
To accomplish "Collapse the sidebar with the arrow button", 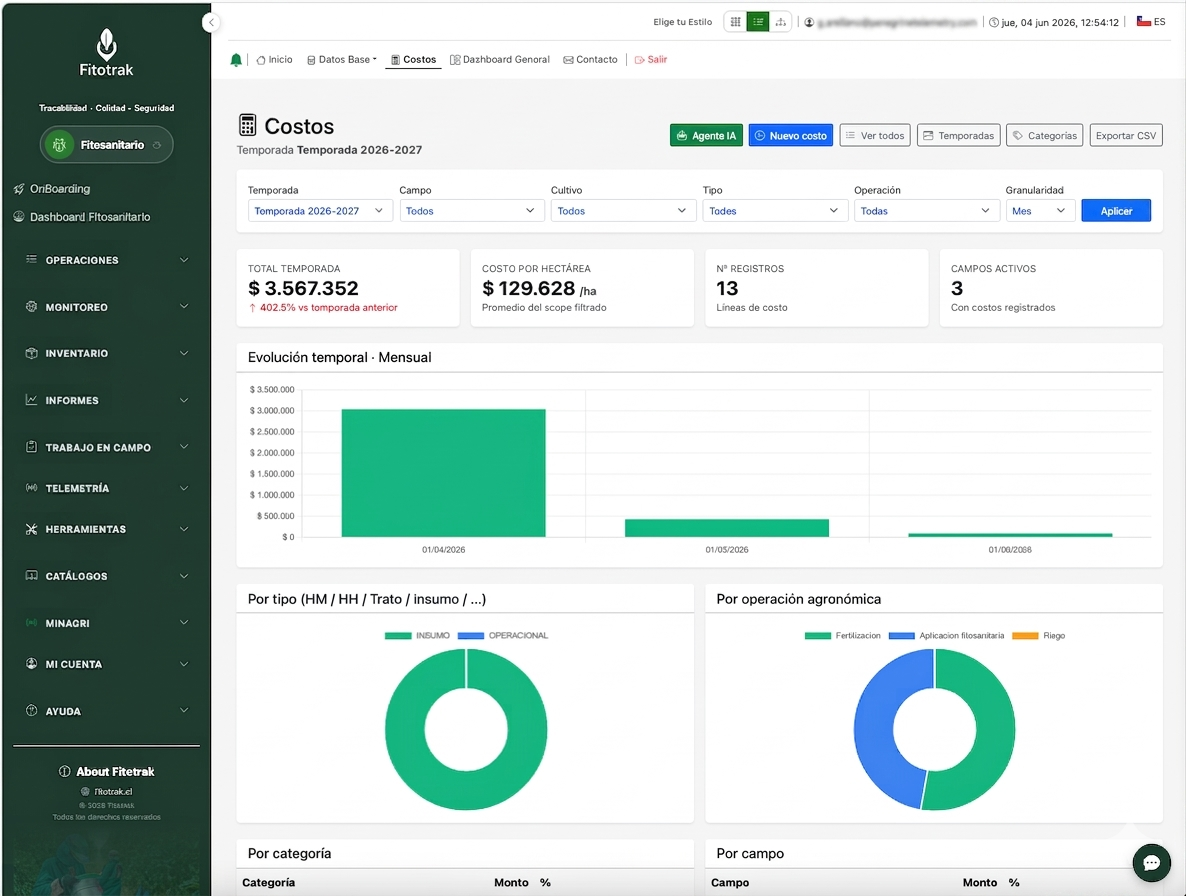I will pos(211,23).
